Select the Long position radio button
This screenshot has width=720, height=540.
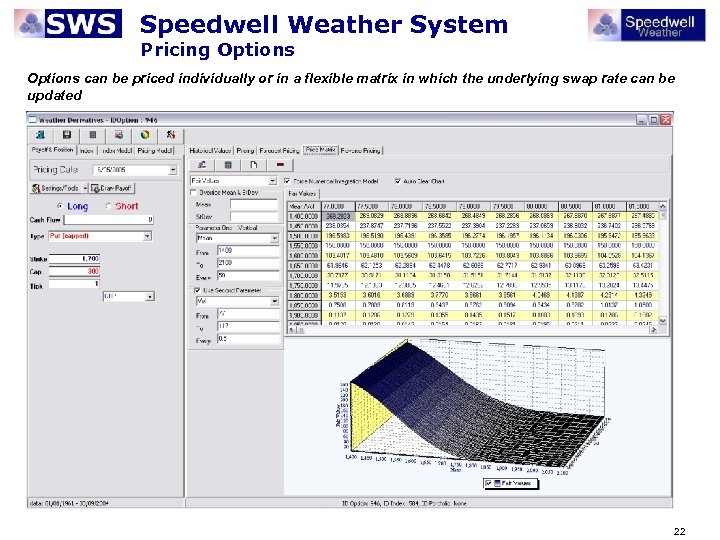point(60,206)
